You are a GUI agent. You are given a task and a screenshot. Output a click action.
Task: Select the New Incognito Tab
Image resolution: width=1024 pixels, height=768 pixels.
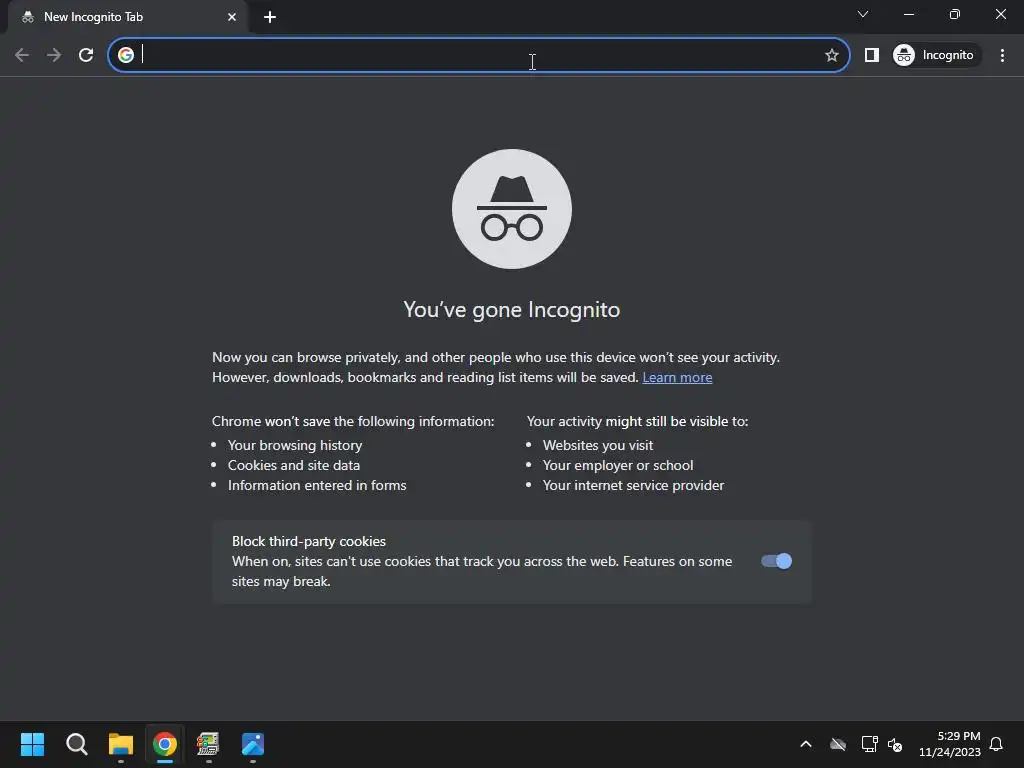coord(127,17)
